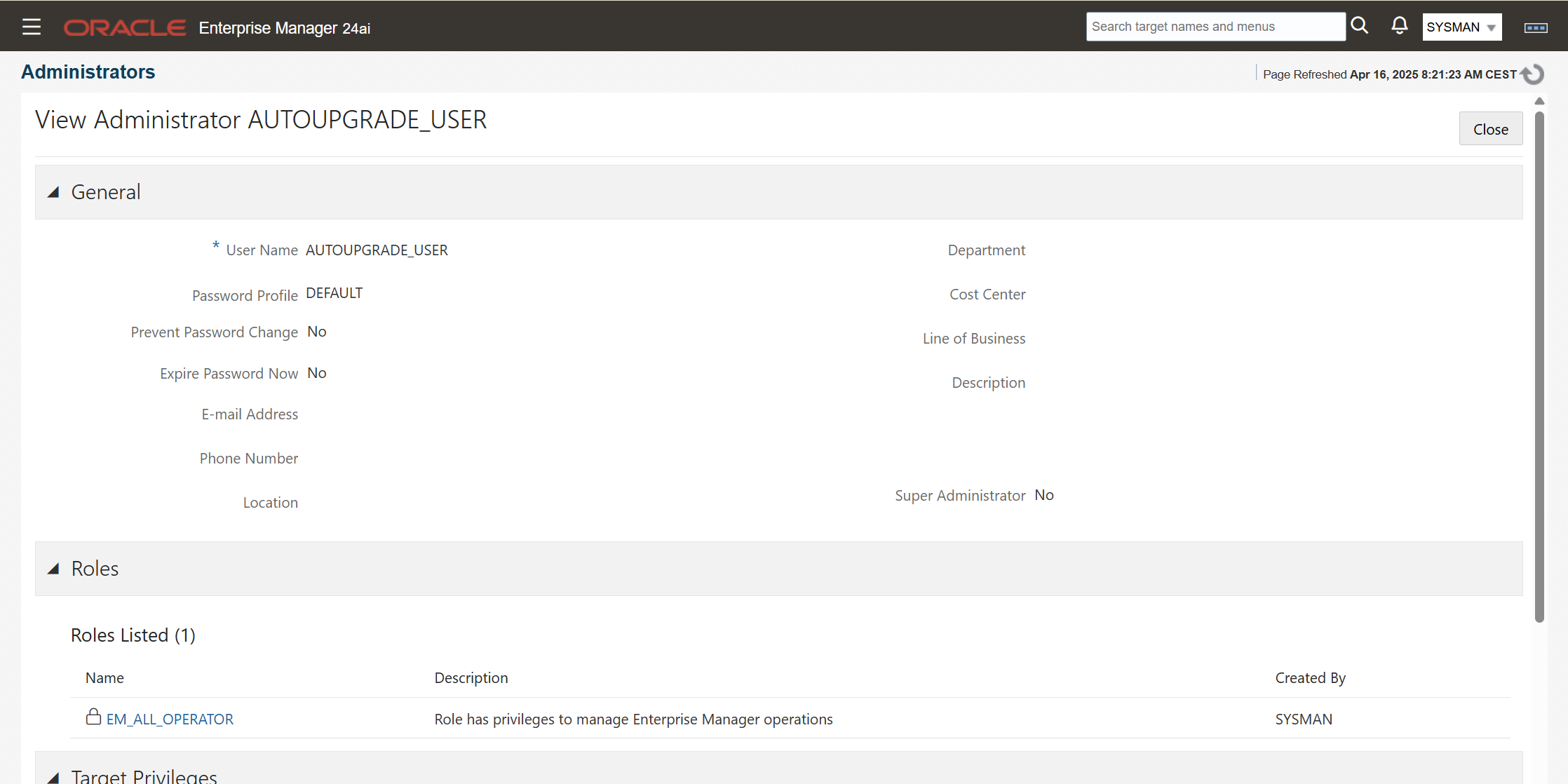Toggle the Super Administrator setting
Viewport: 1568px width, 784px height.
coord(1044,494)
